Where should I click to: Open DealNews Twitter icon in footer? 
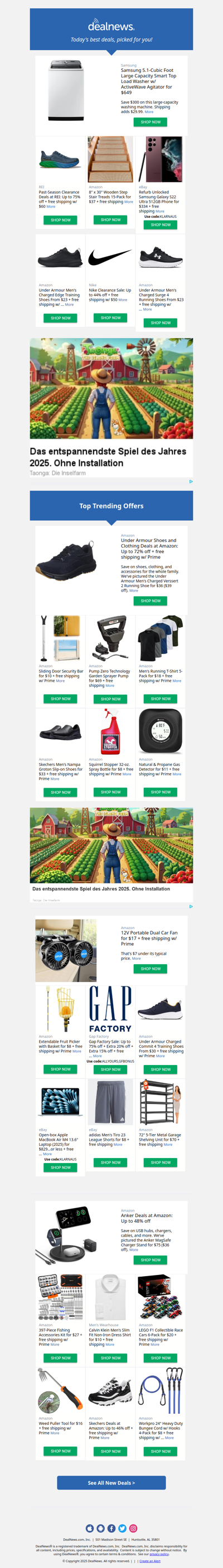click(x=123, y=1528)
